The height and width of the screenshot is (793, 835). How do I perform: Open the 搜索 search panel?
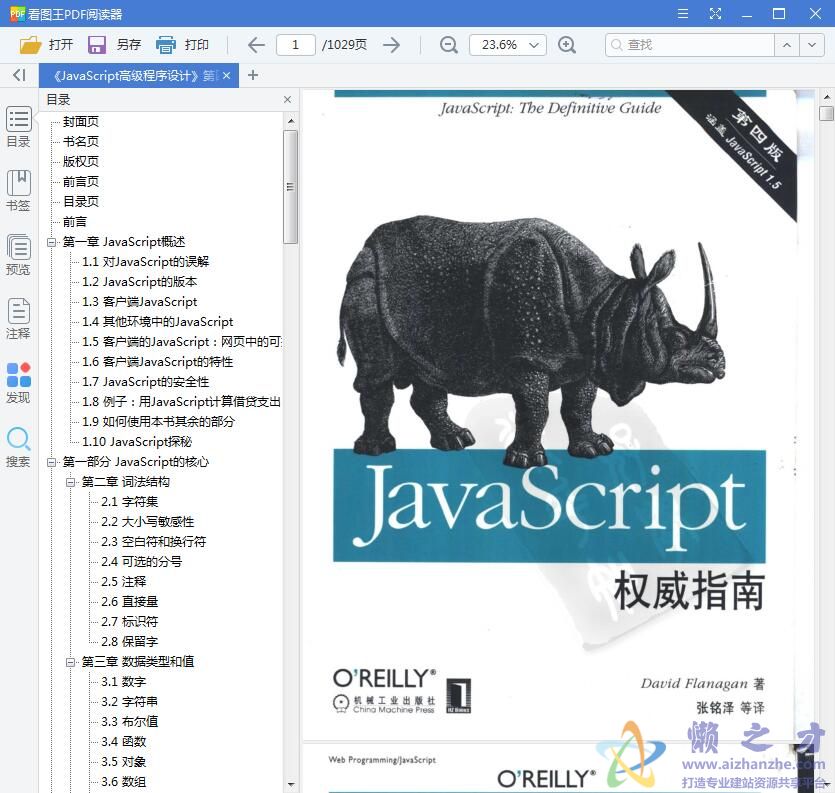point(18,443)
